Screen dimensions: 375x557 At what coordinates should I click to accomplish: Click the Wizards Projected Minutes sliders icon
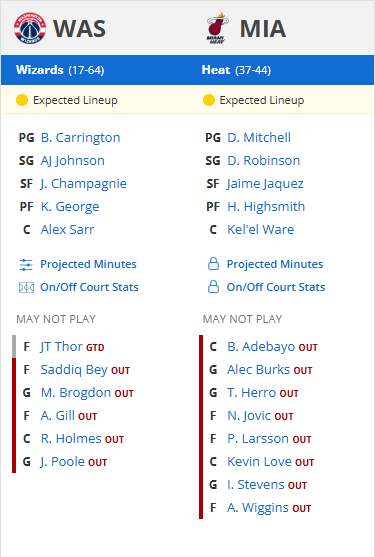click(x=26, y=265)
